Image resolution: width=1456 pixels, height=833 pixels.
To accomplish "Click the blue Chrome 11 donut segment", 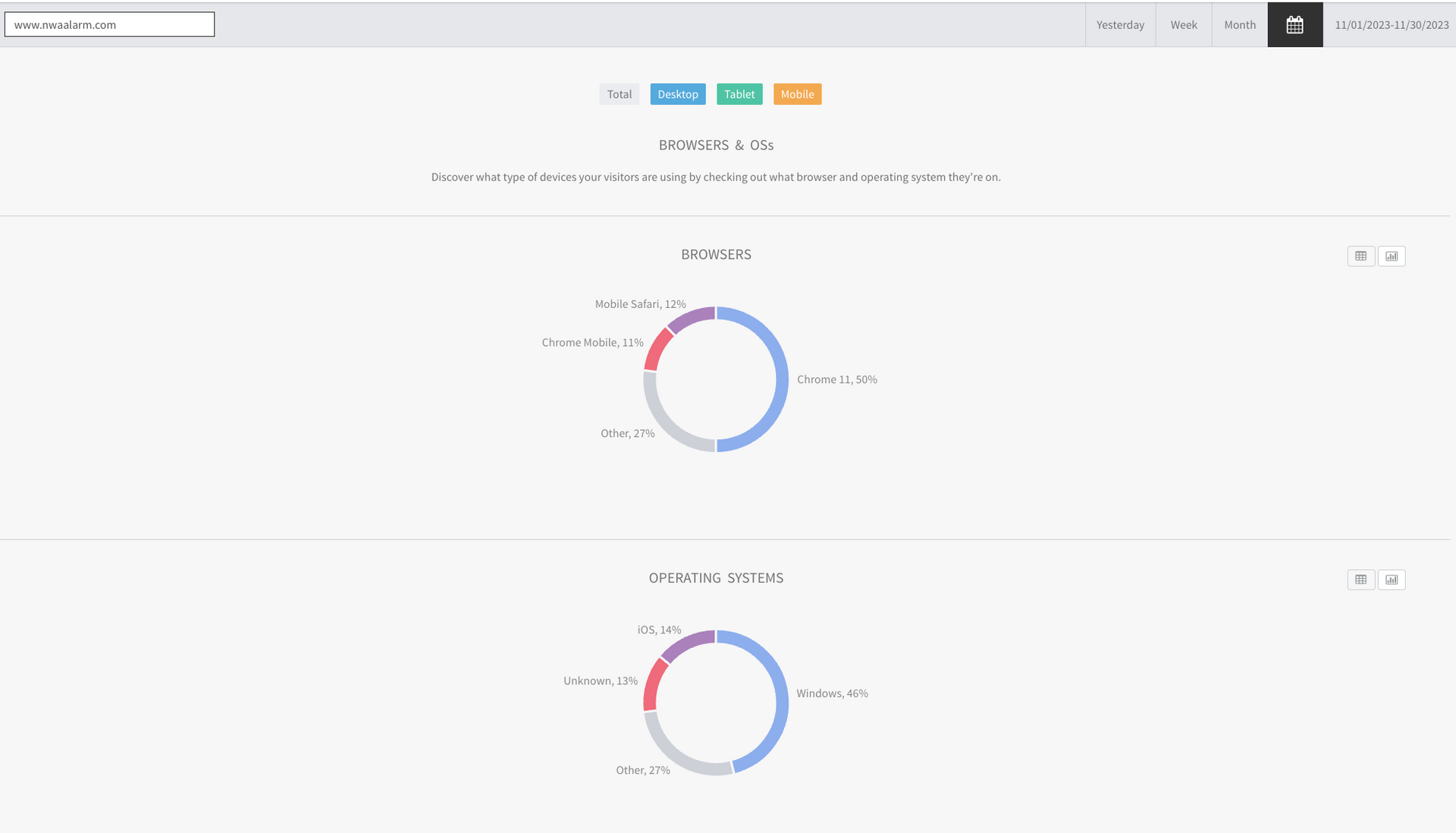I will [x=782, y=379].
